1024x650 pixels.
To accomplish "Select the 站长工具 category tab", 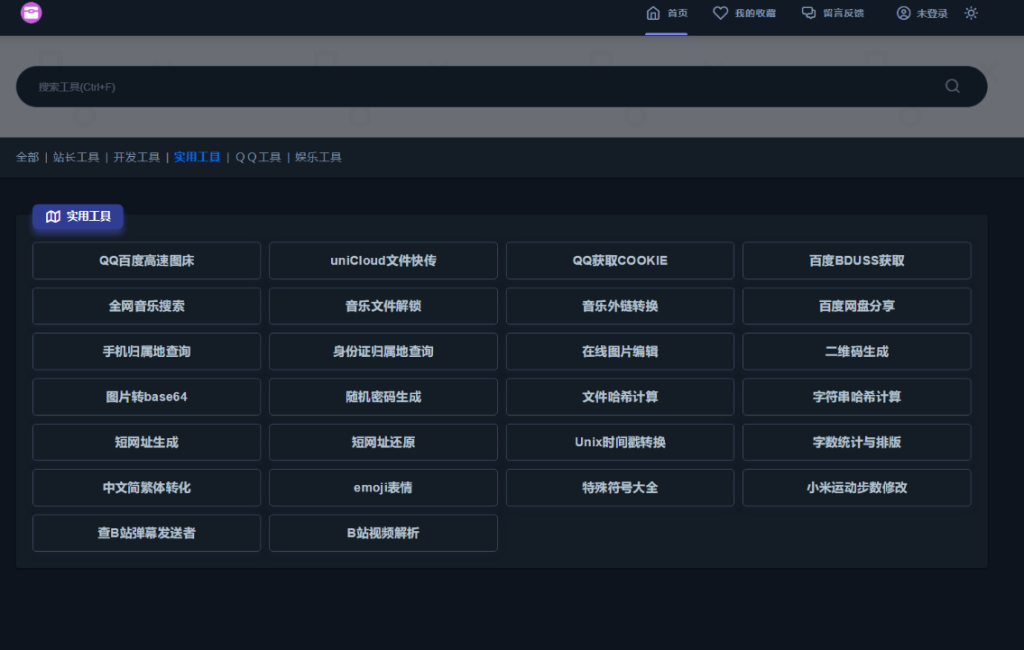I will pyautogui.click(x=76, y=157).
